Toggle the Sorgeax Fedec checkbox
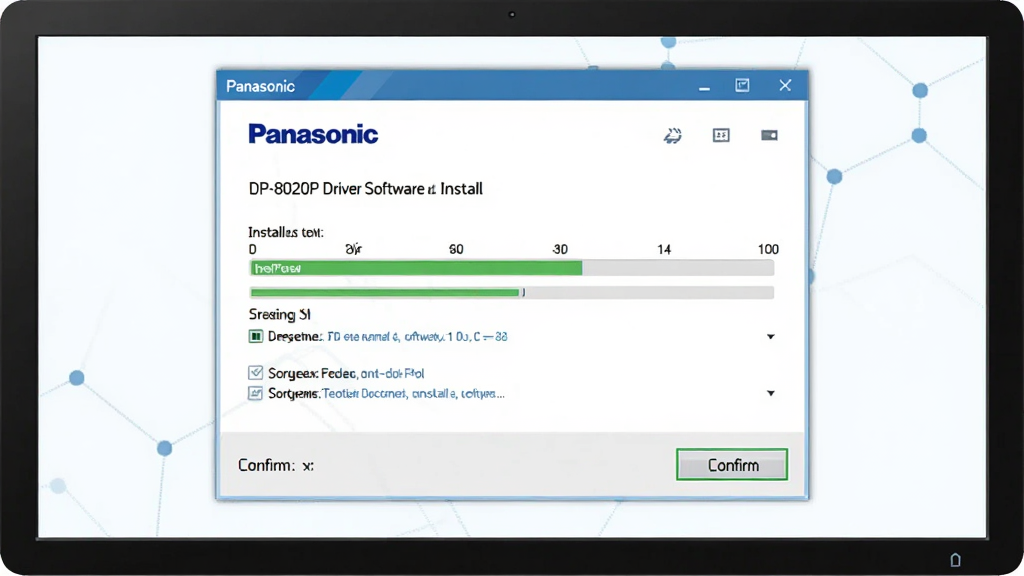Image resolution: width=1024 pixels, height=576 pixels. pos(255,373)
